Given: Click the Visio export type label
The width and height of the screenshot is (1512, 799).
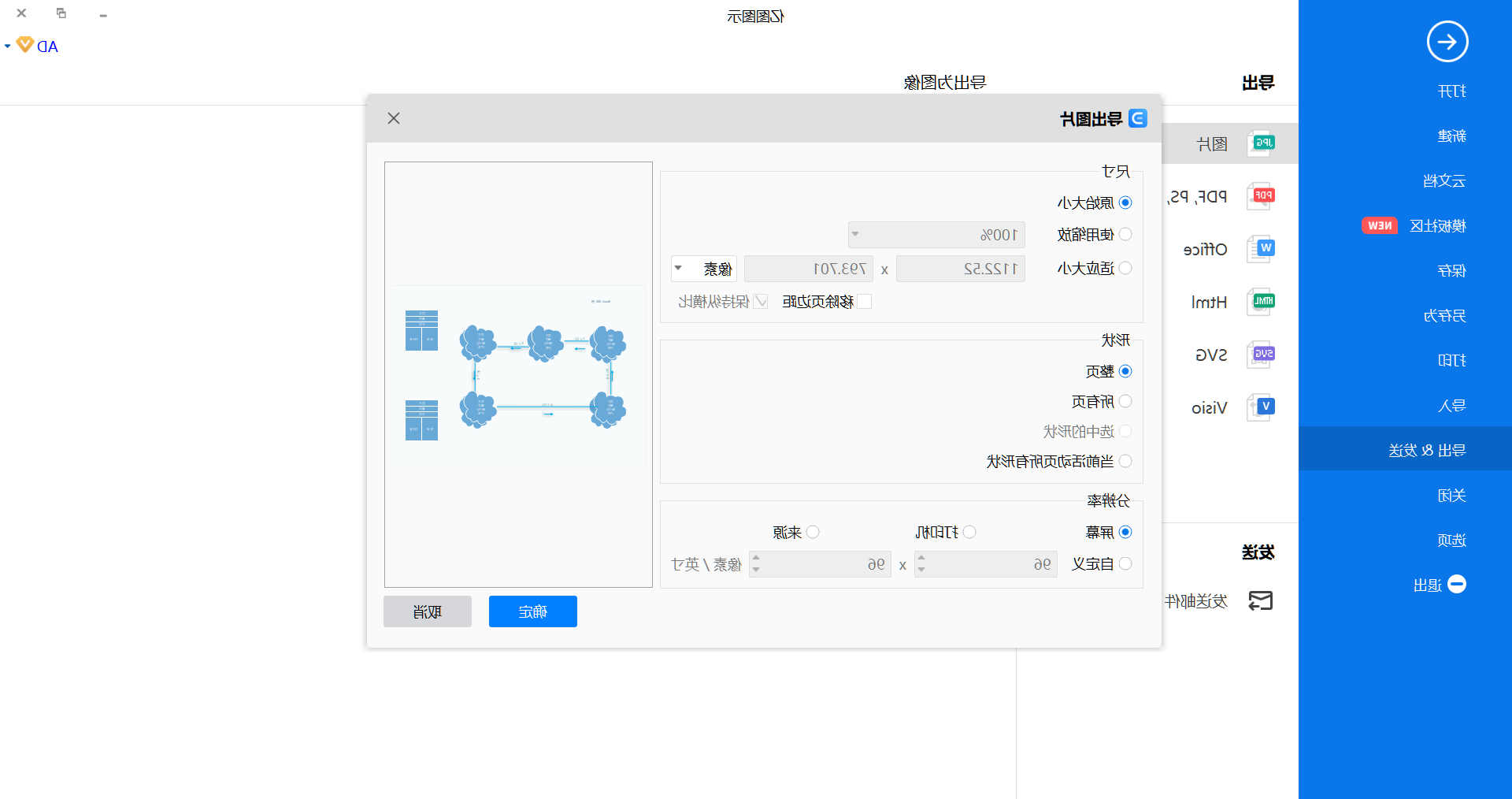Looking at the screenshot, I should coord(1210,408).
